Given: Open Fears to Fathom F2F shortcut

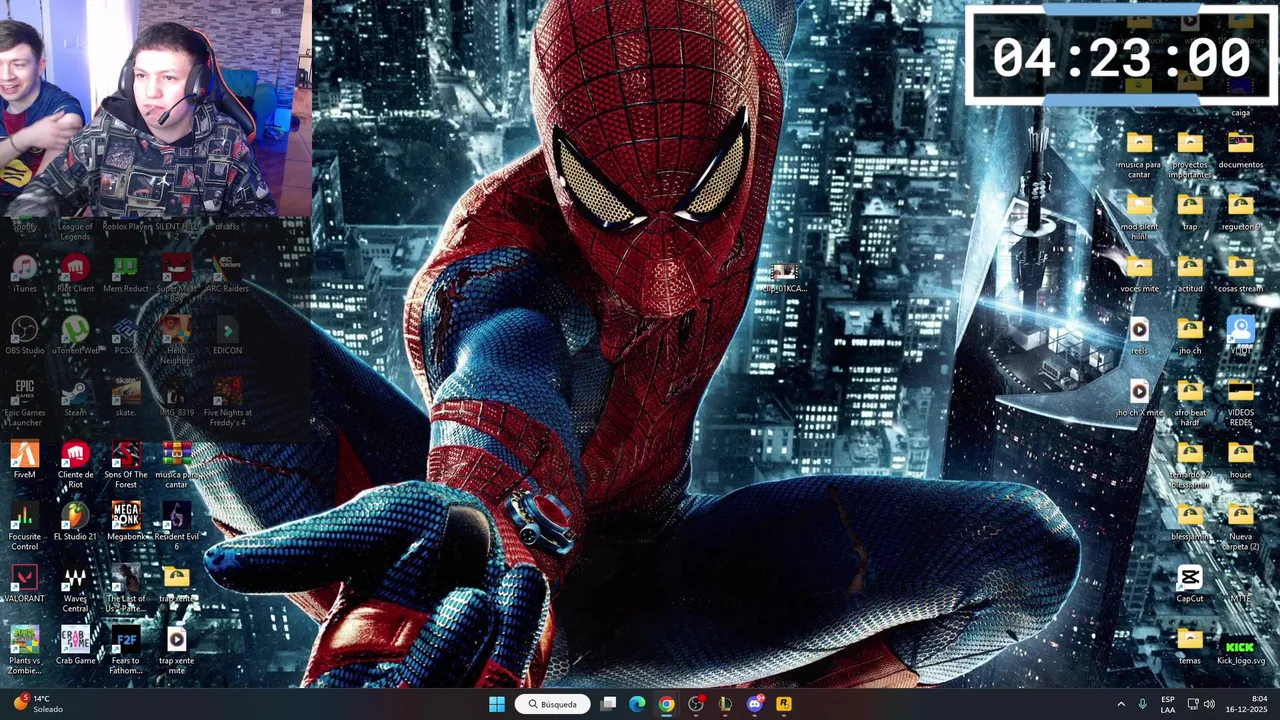Looking at the screenshot, I should (126, 651).
